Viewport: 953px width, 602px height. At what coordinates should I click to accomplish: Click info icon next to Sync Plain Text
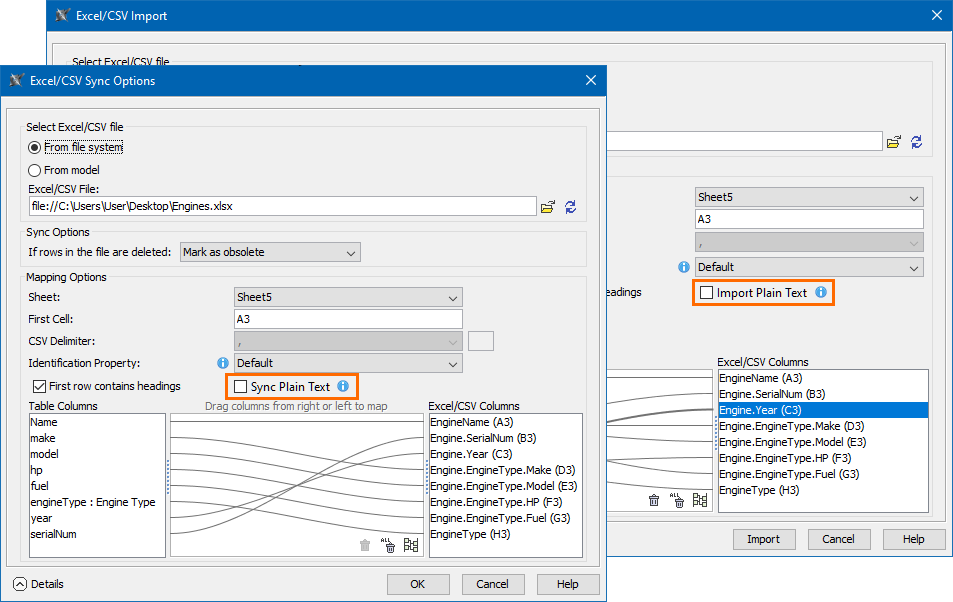[x=342, y=386]
